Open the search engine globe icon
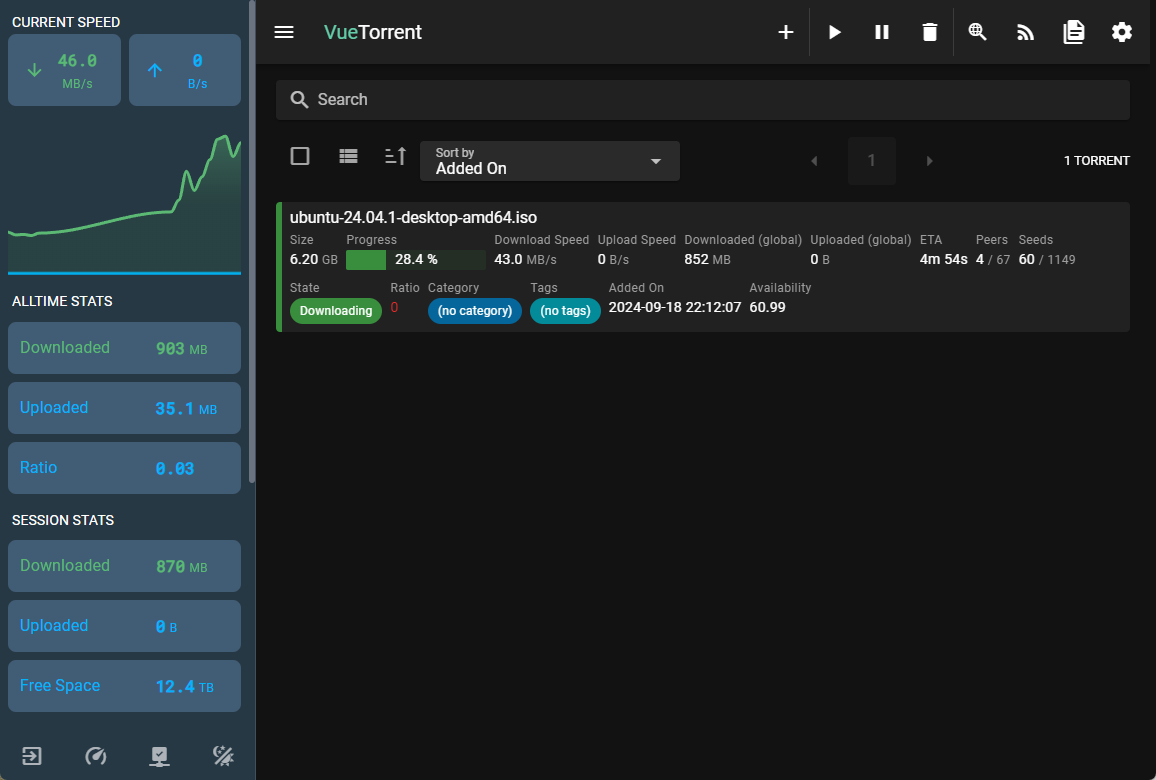Screen dimensions: 1156x780 (978, 32)
